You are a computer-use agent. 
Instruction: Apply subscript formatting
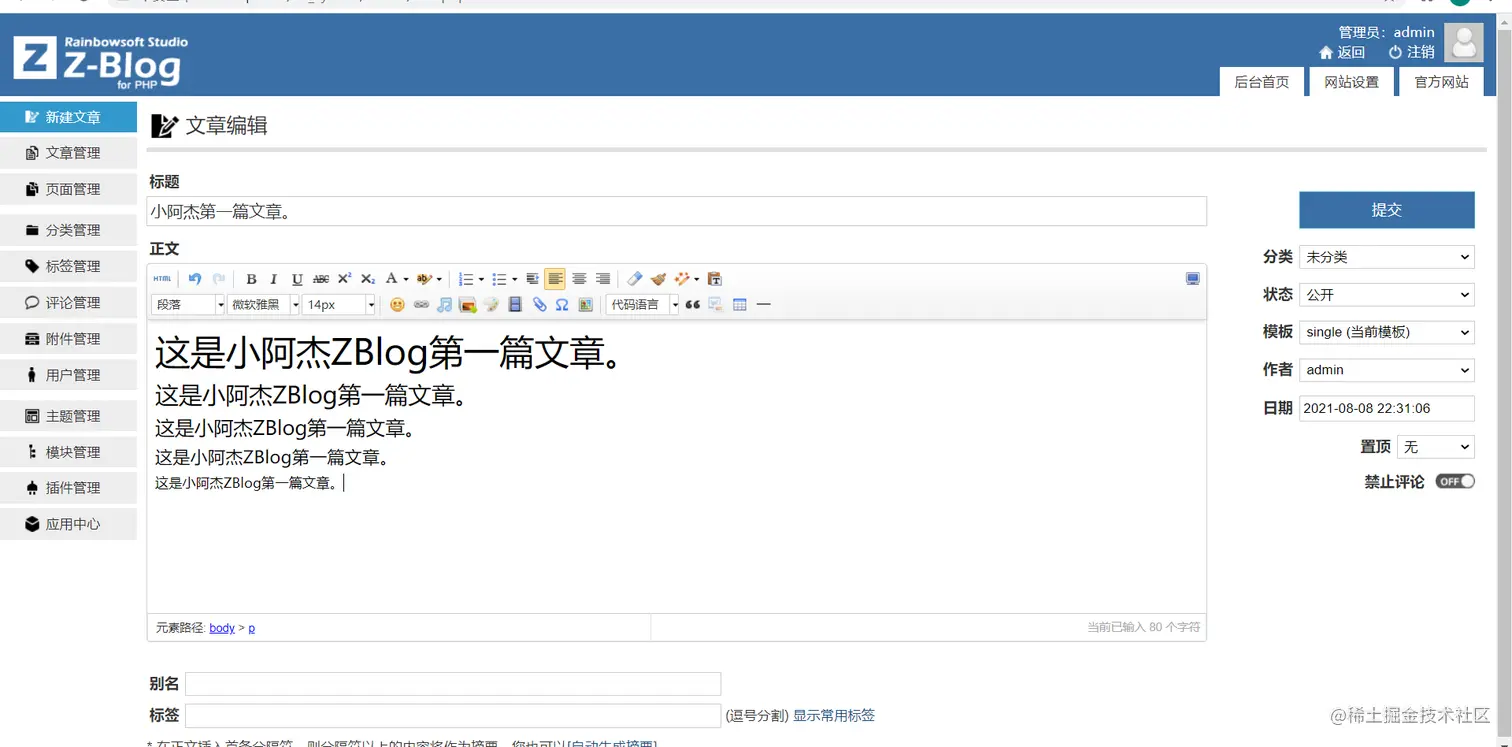coord(368,279)
